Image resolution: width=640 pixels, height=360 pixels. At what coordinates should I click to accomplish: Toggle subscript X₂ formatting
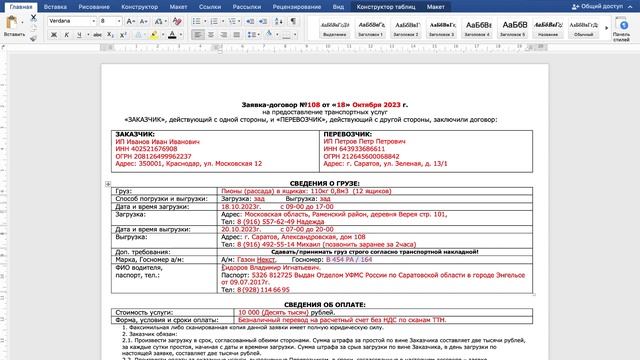[x=110, y=35]
